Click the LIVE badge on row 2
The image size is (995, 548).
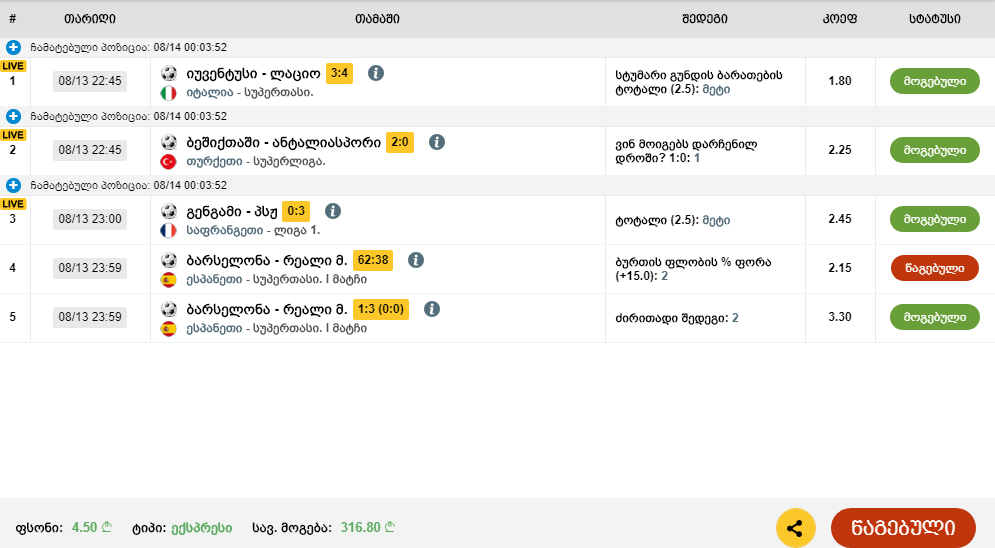point(13,135)
